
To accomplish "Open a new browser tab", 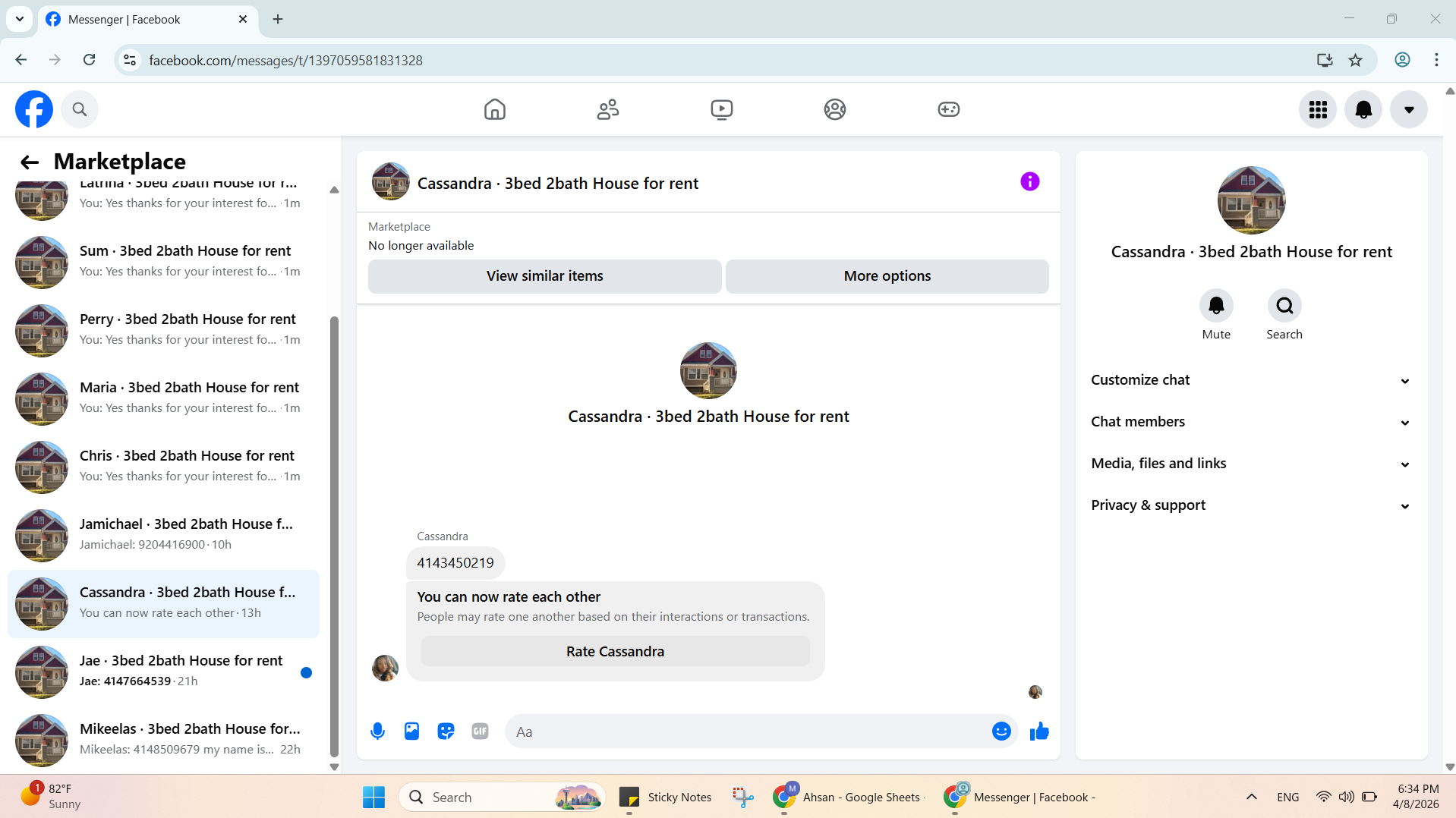I will (x=278, y=20).
